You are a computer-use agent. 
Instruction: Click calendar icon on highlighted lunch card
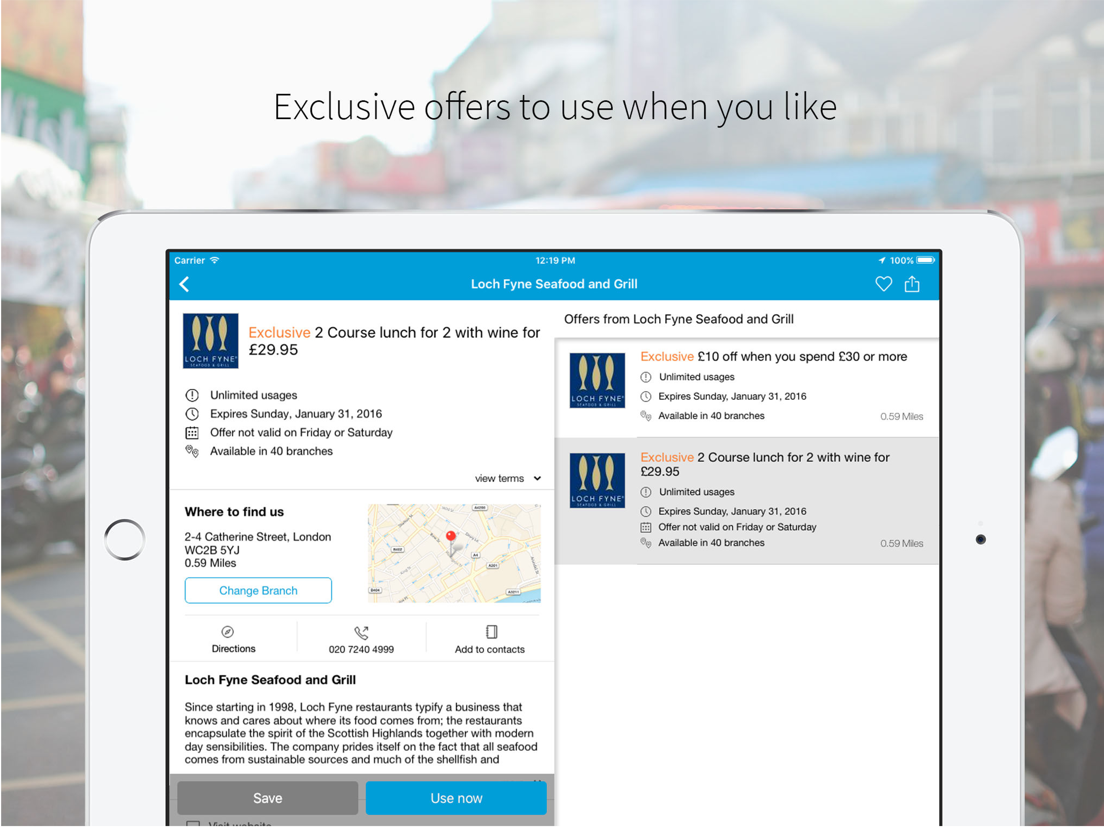(646, 527)
